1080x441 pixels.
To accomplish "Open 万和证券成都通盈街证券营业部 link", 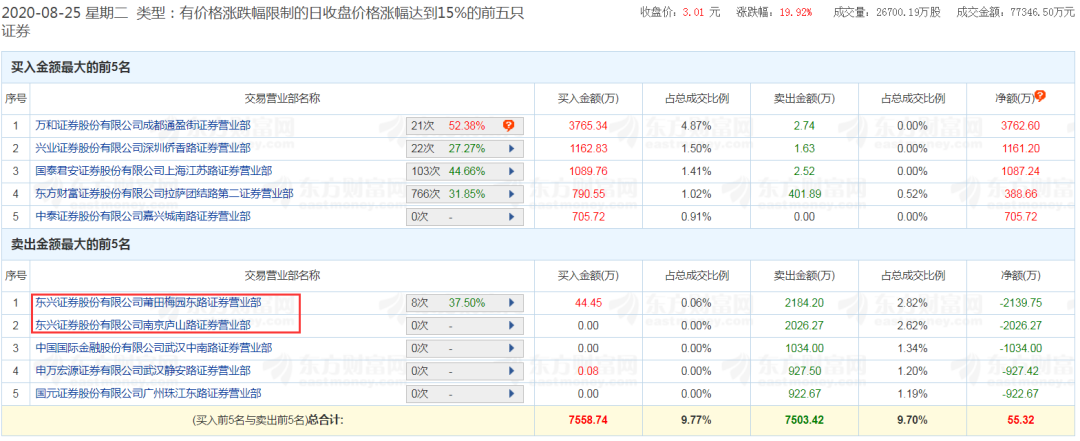I will (x=147, y=126).
